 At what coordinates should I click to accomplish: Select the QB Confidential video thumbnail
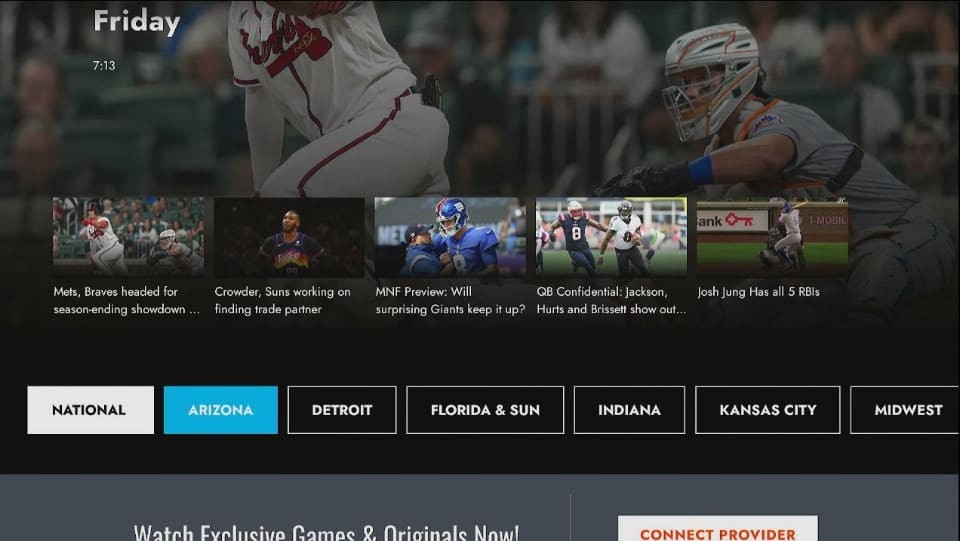(x=611, y=236)
